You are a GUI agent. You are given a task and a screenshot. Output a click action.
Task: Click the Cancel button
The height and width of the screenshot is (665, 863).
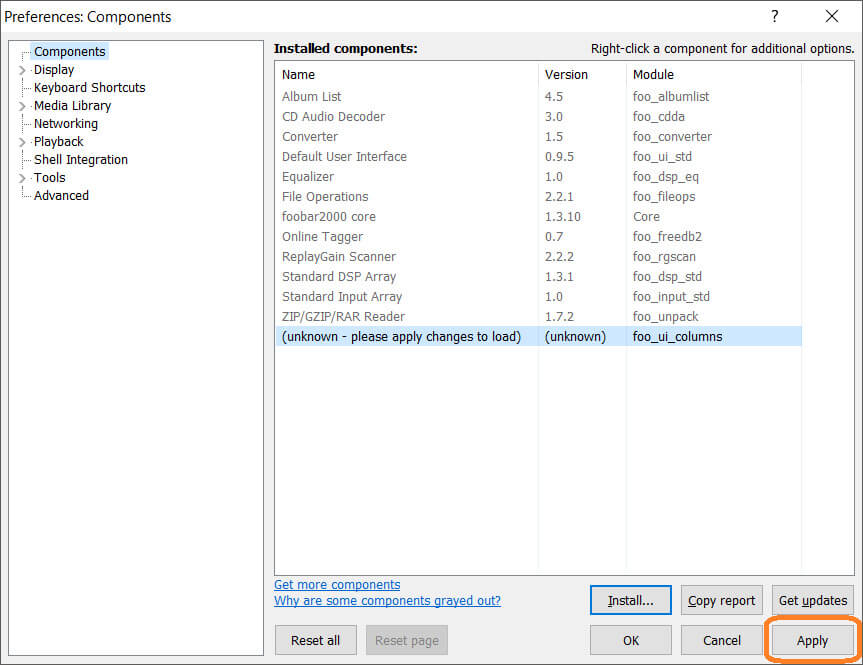pyautogui.click(x=722, y=640)
